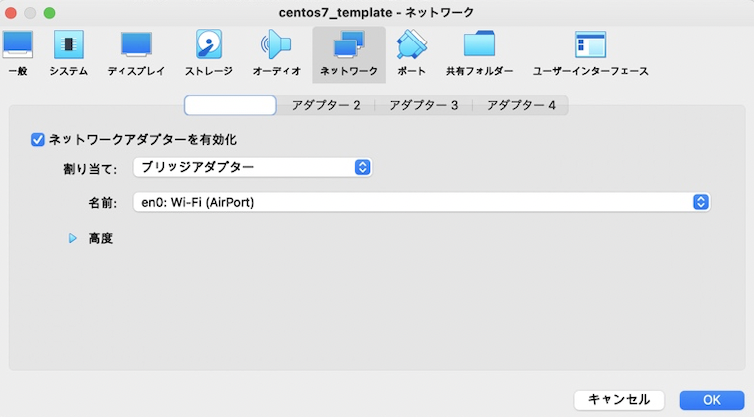Open the システム settings icon
Viewport: 754px width, 417px height.
68,54
